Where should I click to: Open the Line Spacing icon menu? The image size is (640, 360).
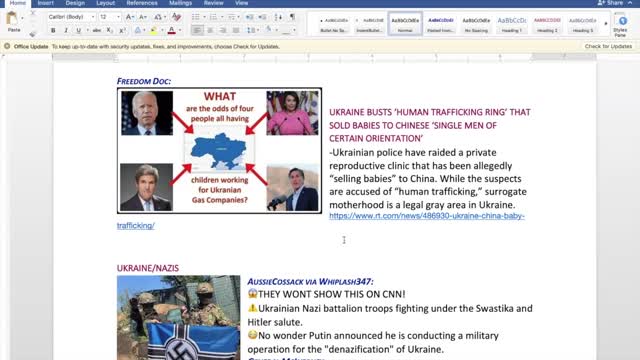pos(251,30)
